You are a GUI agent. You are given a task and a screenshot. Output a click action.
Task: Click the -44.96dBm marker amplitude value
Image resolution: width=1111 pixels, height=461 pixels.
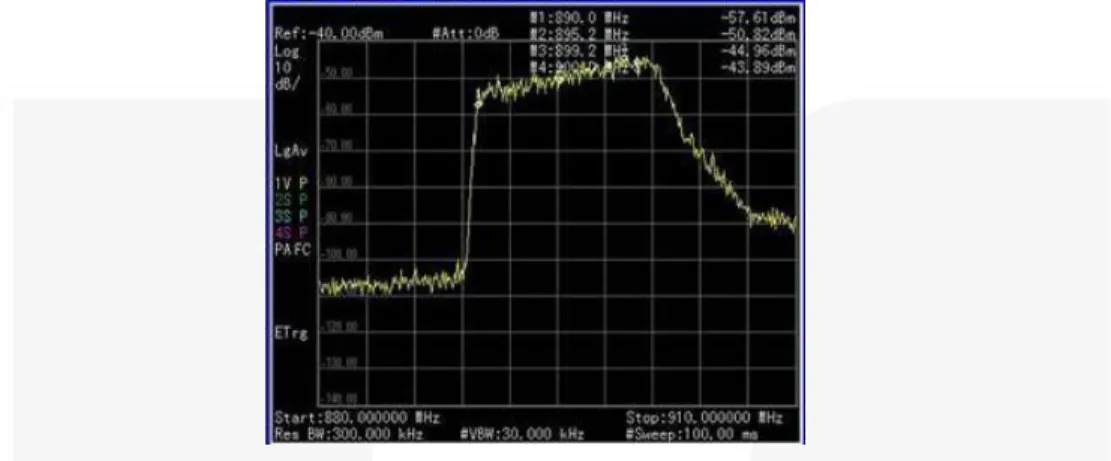758,50
